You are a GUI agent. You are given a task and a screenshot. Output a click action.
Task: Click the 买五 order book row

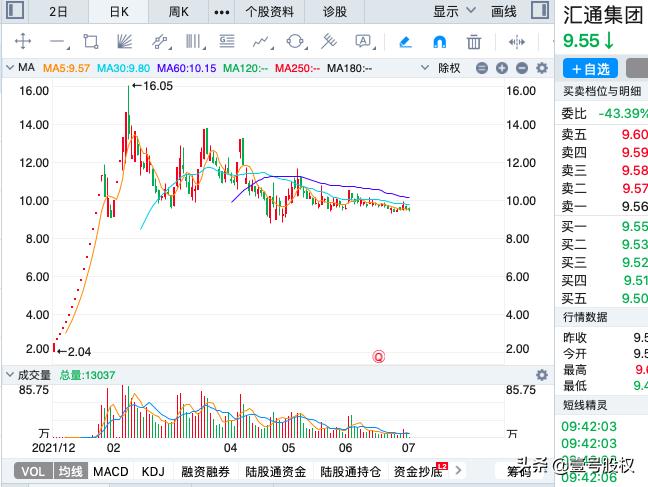[601, 298]
